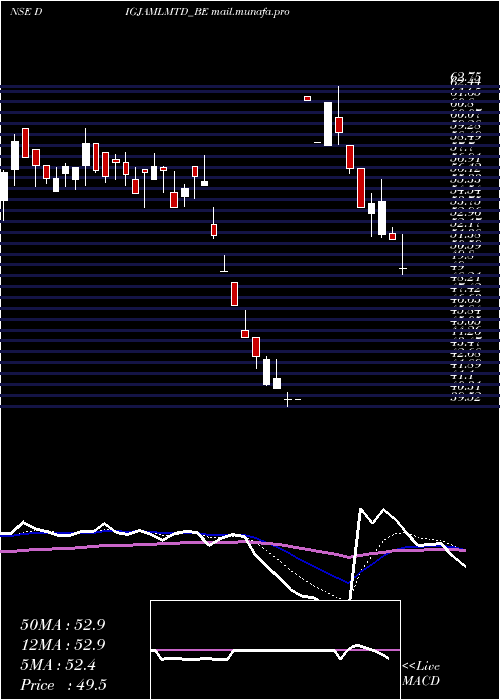500x700 pixels.
Task: Click the '12MA : 52.9' label
Action: [62, 645]
